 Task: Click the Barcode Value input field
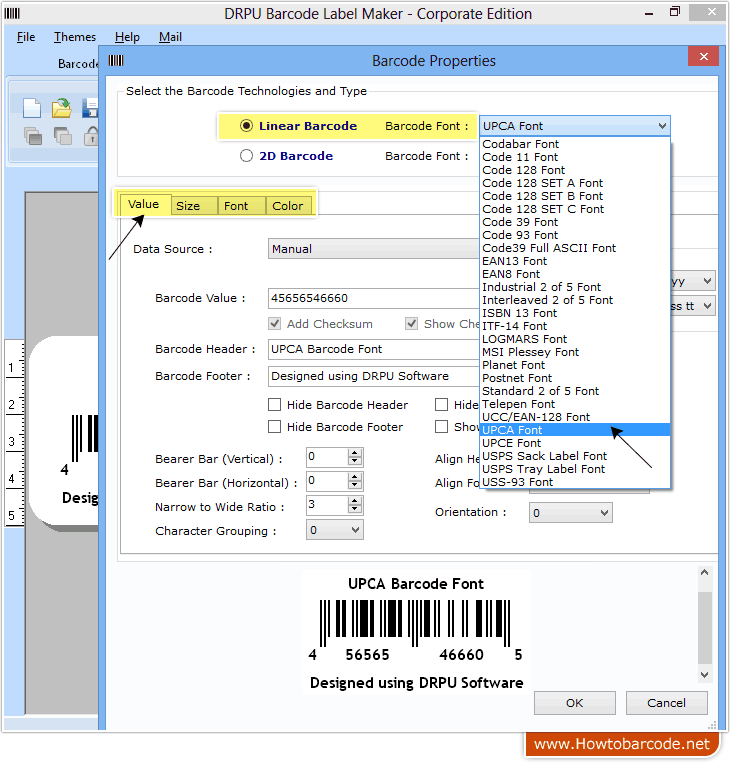tap(374, 298)
